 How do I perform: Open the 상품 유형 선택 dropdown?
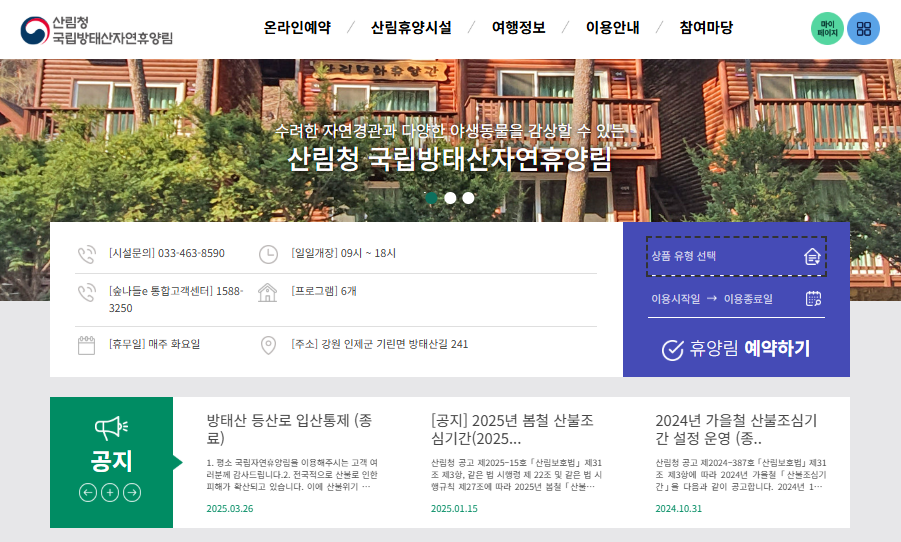point(736,256)
